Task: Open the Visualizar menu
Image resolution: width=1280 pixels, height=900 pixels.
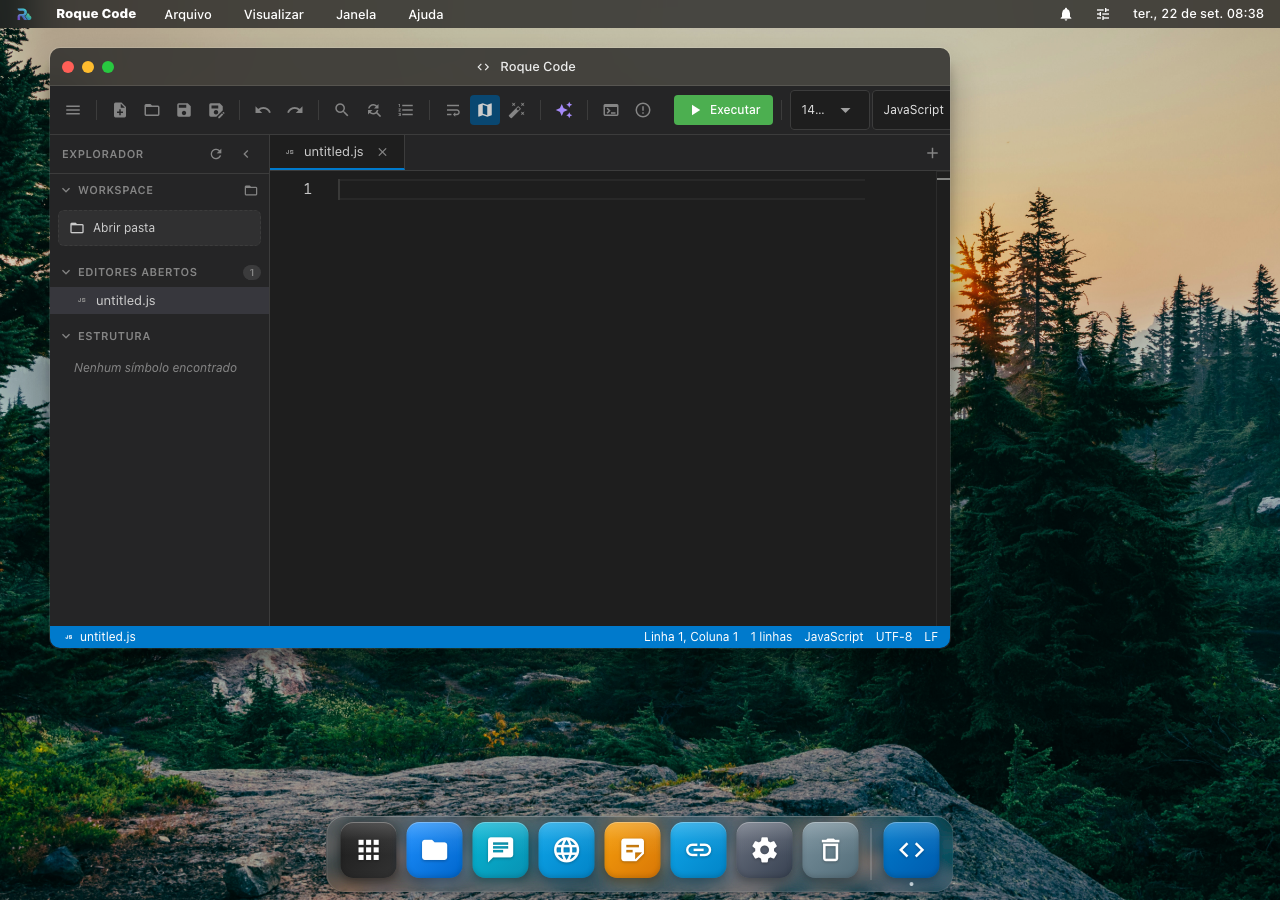Action: (274, 14)
